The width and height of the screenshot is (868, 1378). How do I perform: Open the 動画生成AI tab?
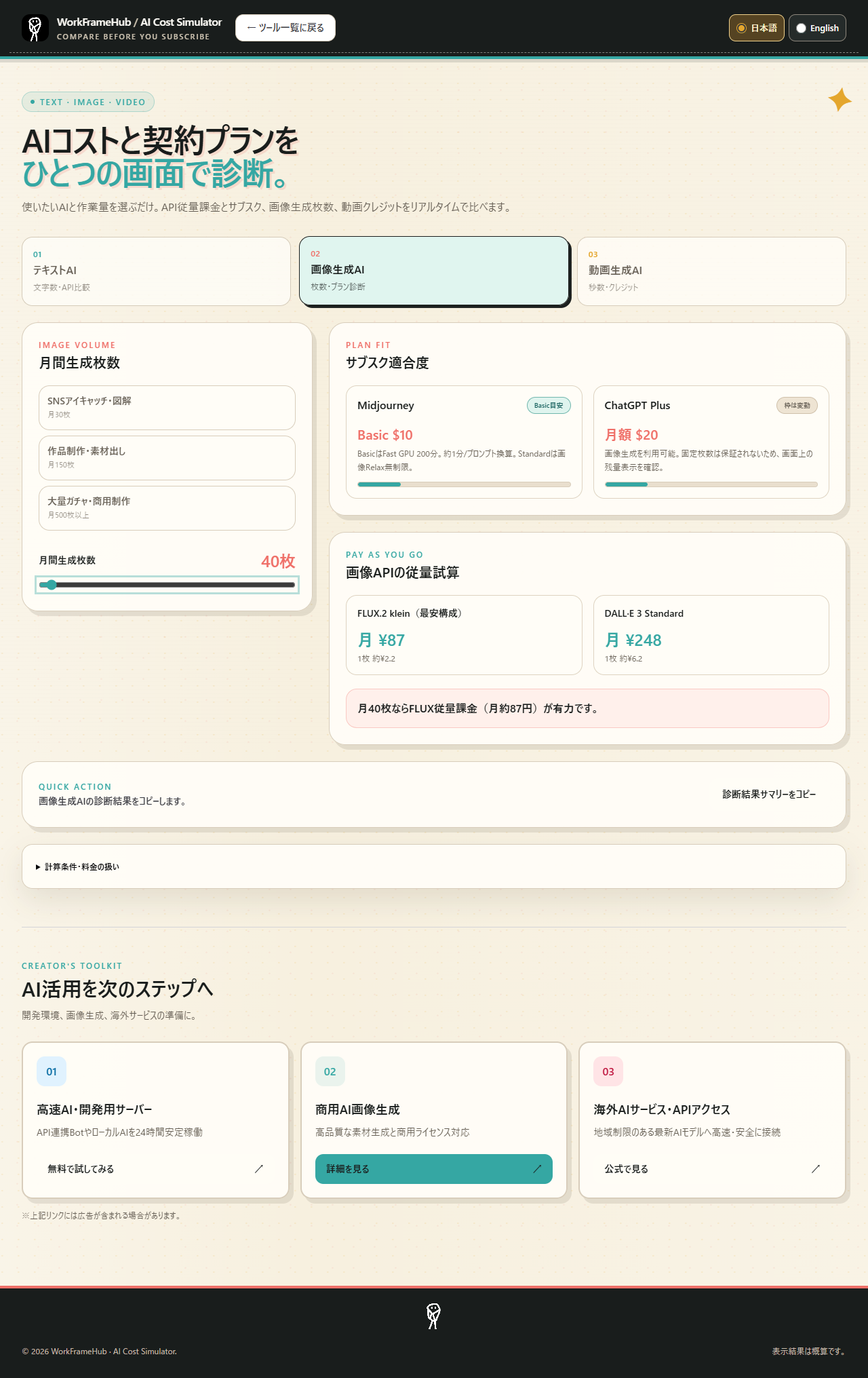(x=711, y=271)
